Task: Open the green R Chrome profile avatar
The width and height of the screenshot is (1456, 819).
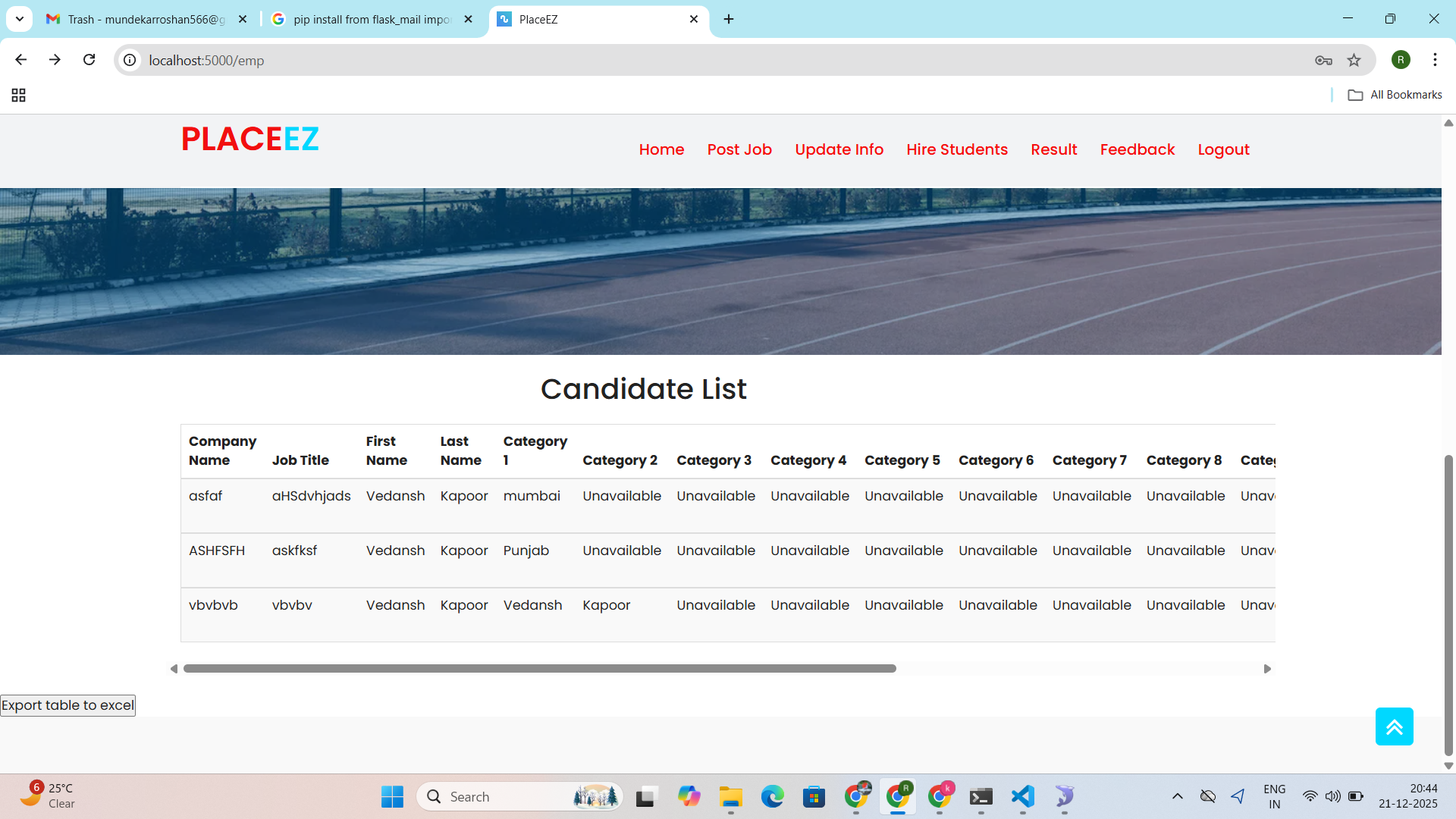Action: tap(1401, 60)
